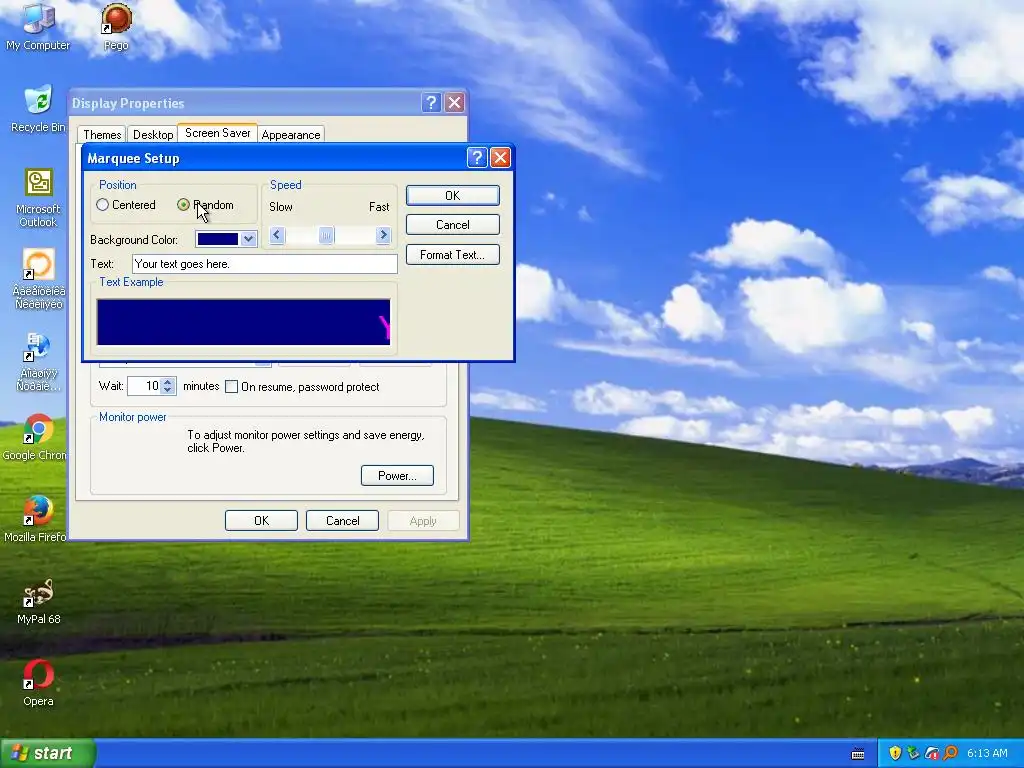Click the globe shortcut icon above Google Chrome

tap(38, 361)
